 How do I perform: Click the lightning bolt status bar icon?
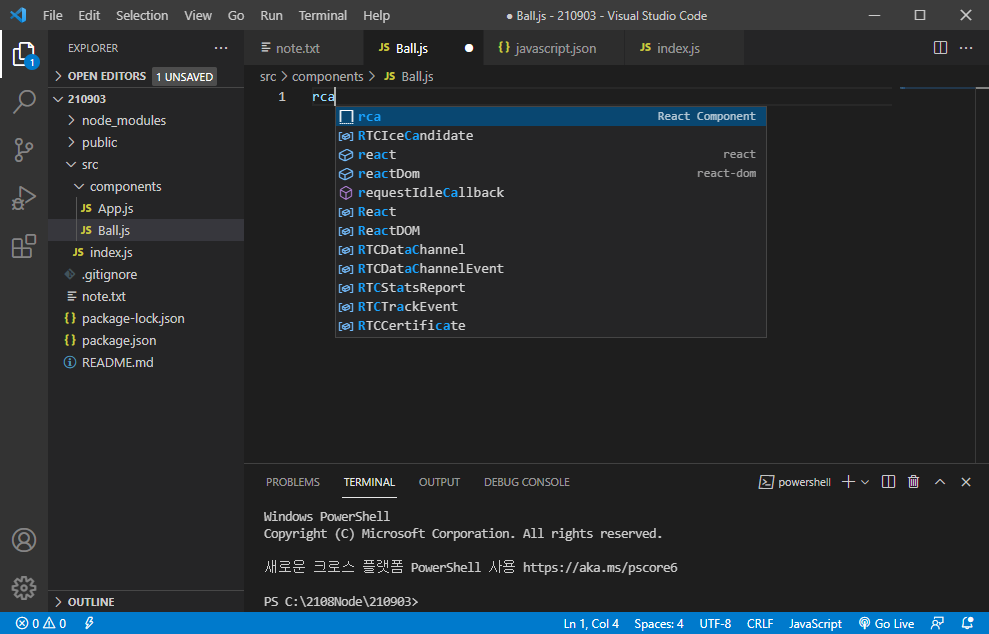[x=89, y=623]
